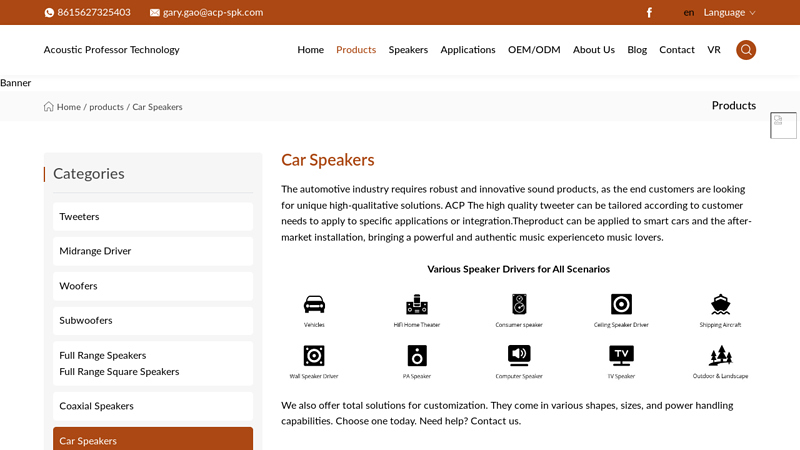Open the Applications menu item

pos(468,49)
